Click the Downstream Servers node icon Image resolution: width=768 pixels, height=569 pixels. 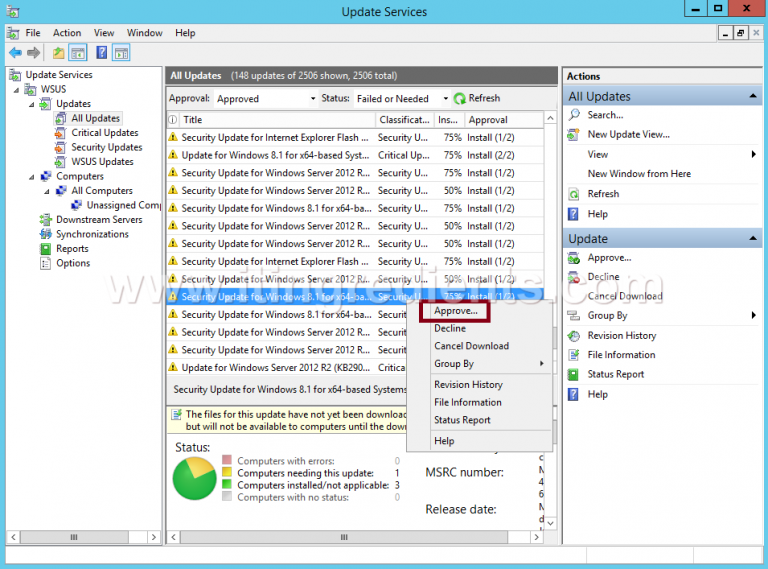pos(46,219)
